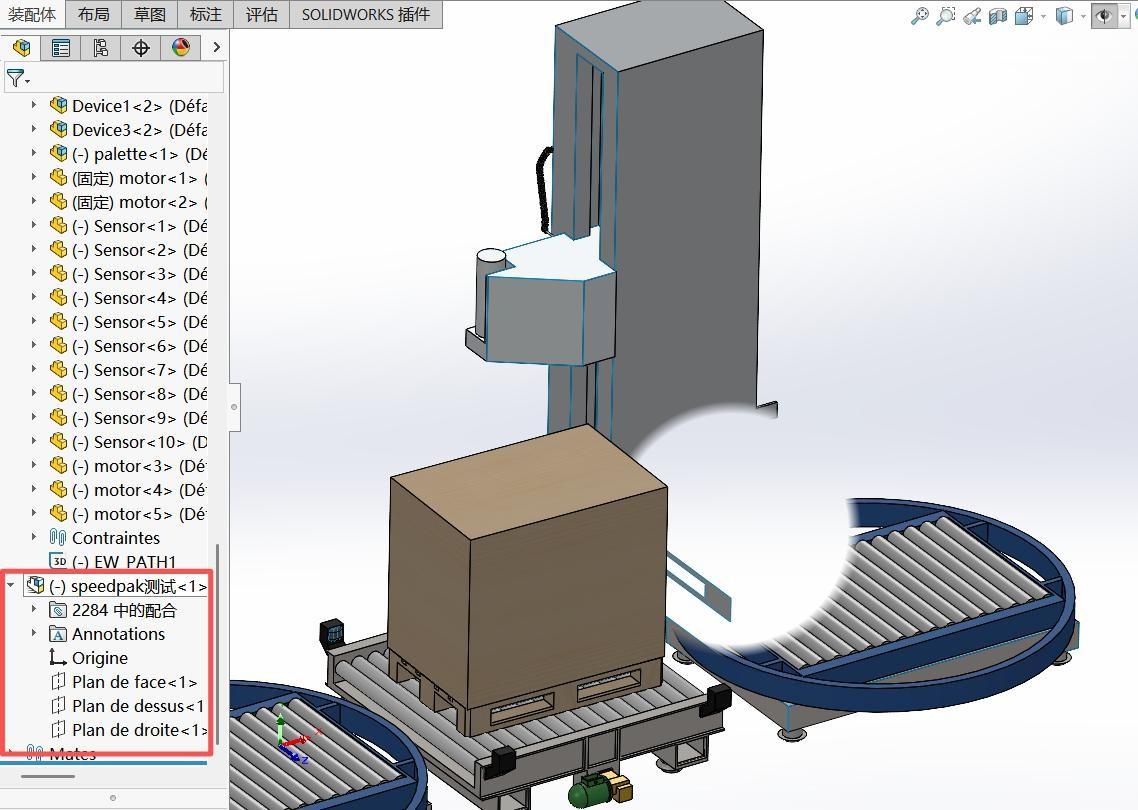
Task: Click the 2284 中的配合 folder icon
Action: pos(58,608)
